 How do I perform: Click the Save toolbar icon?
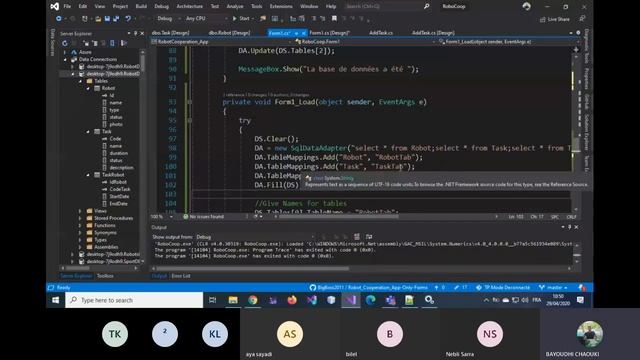107,18
